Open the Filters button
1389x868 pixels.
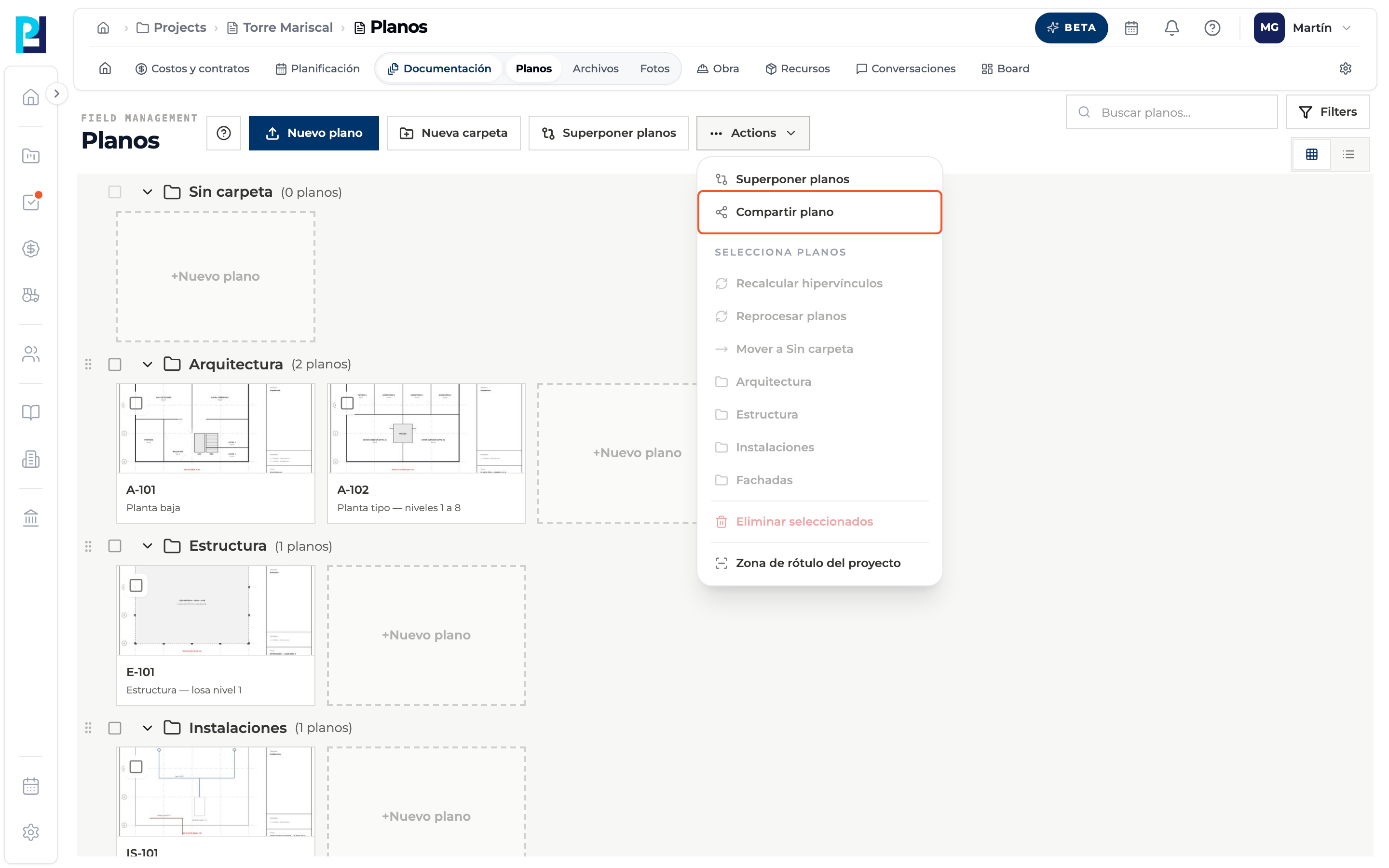[x=1327, y=112]
